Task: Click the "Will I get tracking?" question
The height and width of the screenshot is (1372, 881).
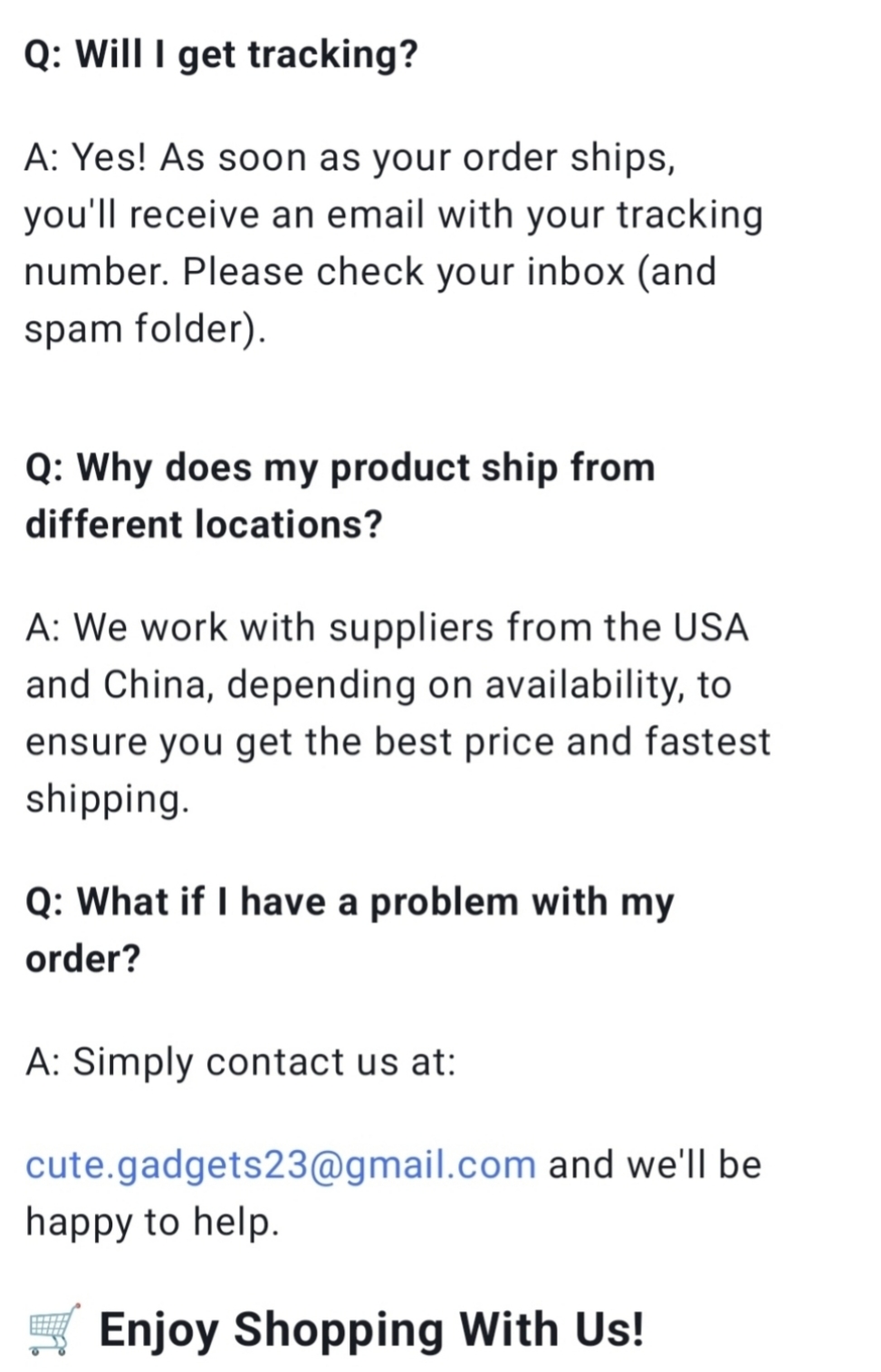Action: click(221, 54)
